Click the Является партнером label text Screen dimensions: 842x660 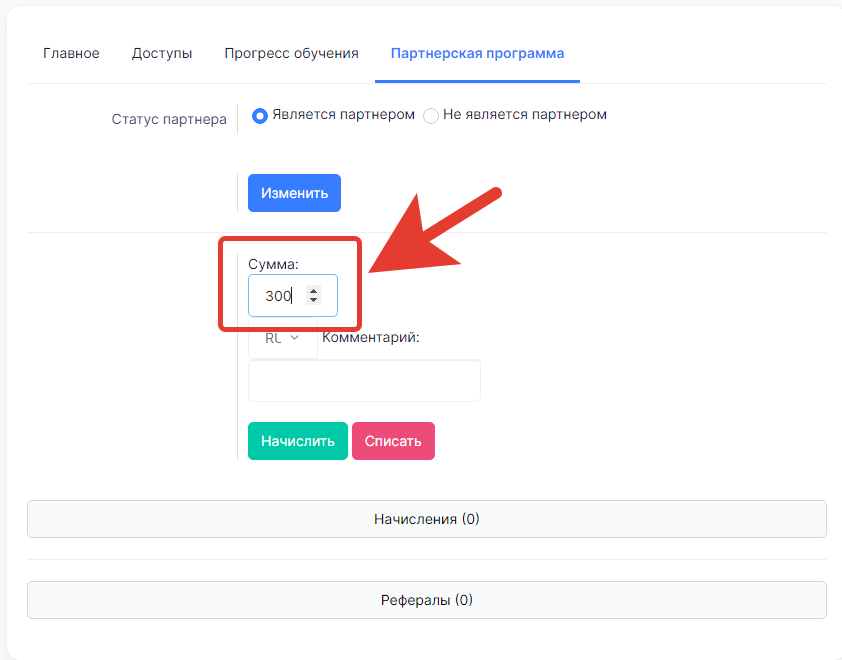[x=343, y=114]
